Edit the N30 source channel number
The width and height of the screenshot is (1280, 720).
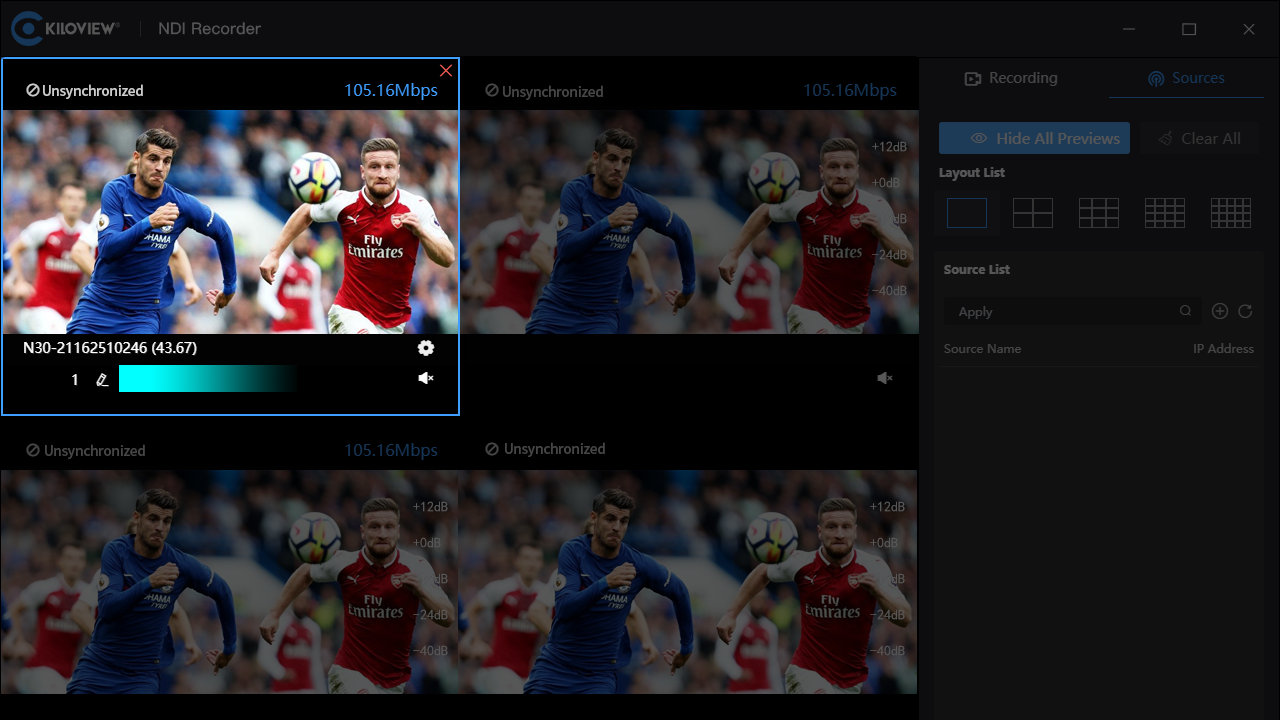click(x=102, y=379)
